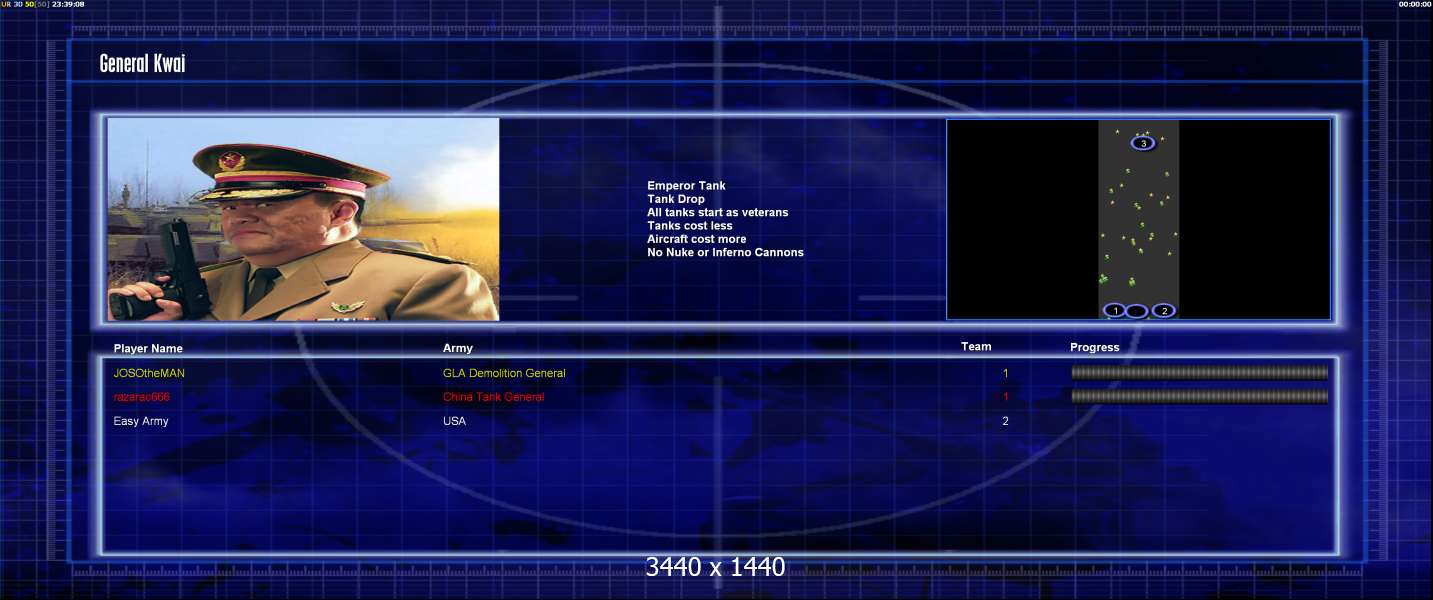Click JOSOtheMAN's loading progress bar
1433x600 pixels.
pyautogui.click(x=1200, y=372)
